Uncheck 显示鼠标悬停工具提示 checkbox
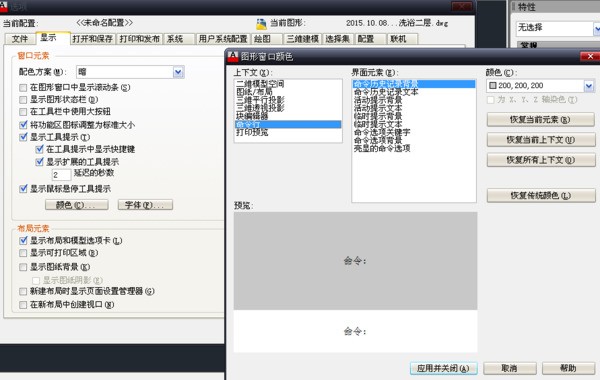This screenshot has height=380, width=600. click(x=23, y=189)
